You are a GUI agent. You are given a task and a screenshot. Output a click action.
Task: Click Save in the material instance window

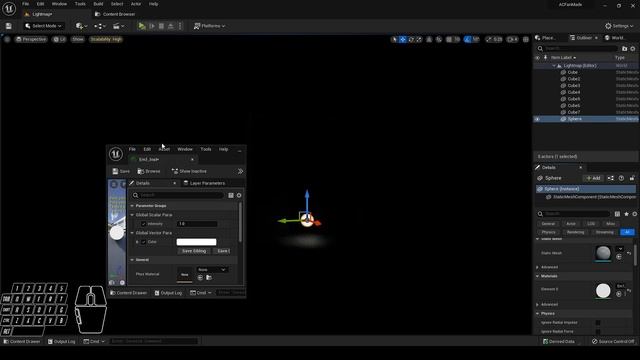point(121,171)
